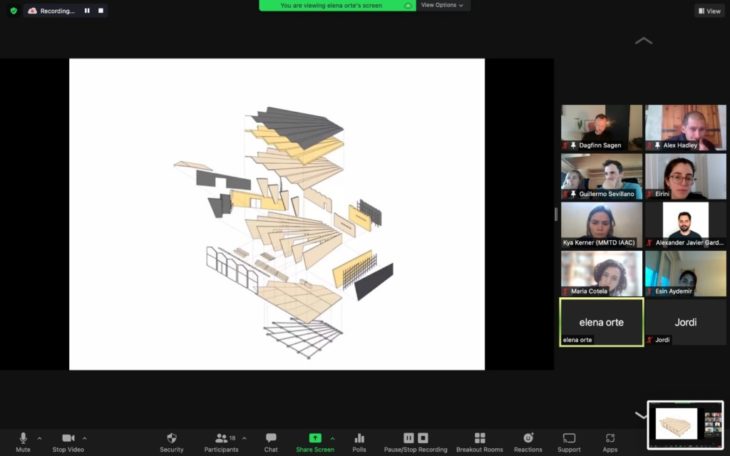Launch the Polls feature
Screen dimensions: 730x456
coord(359,440)
